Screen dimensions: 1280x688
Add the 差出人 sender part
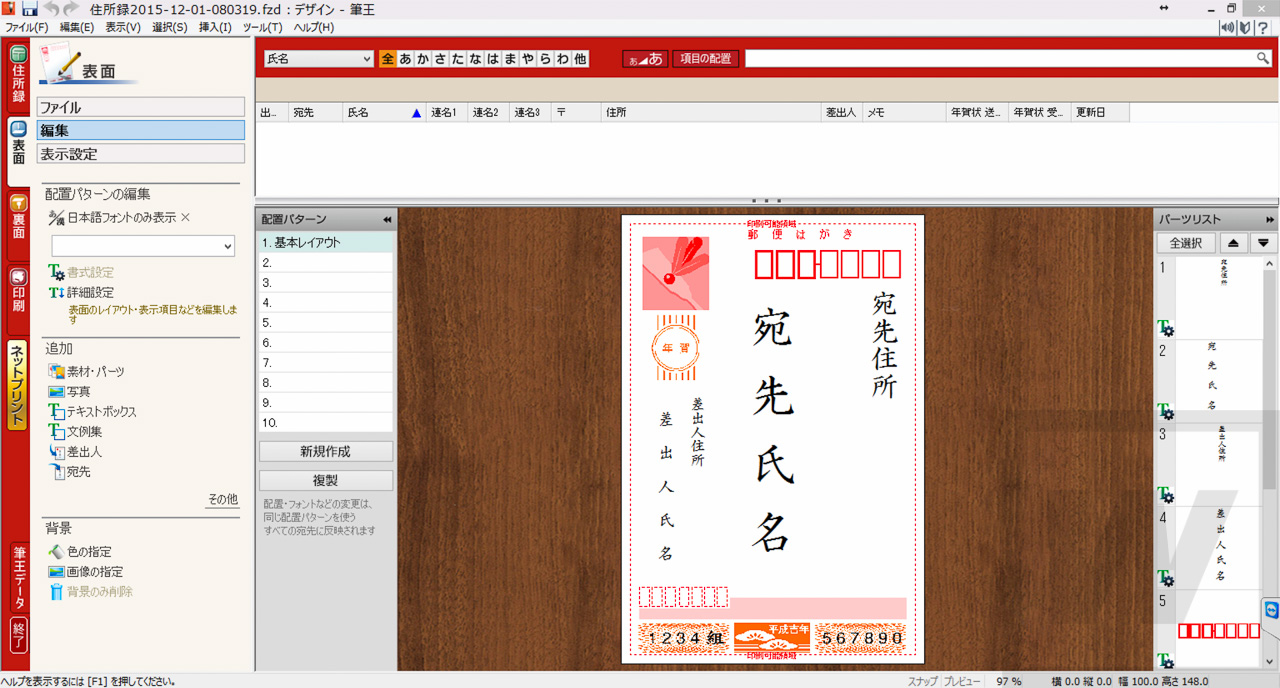(75, 452)
